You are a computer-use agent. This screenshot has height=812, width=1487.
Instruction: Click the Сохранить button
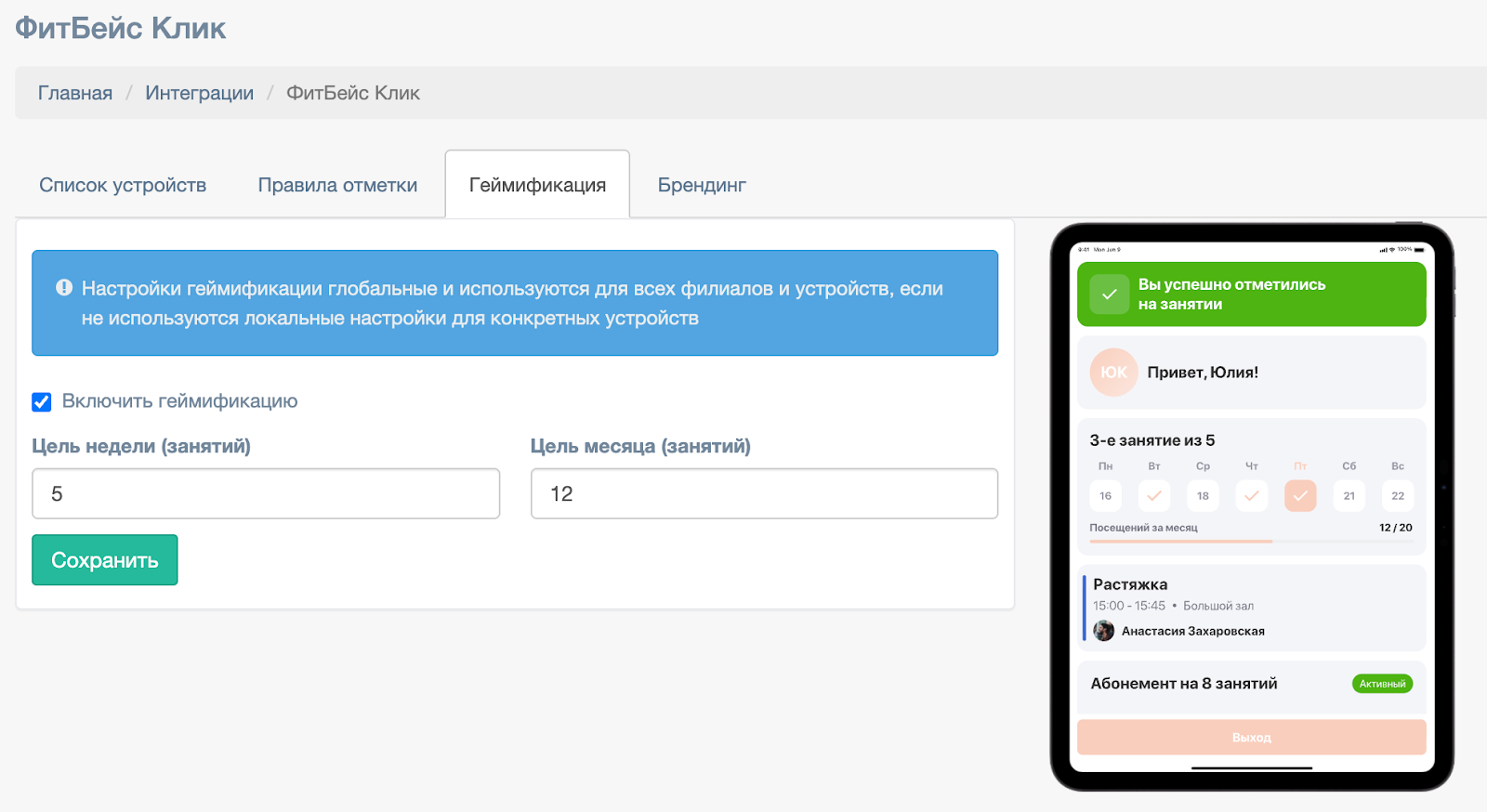tap(105, 560)
